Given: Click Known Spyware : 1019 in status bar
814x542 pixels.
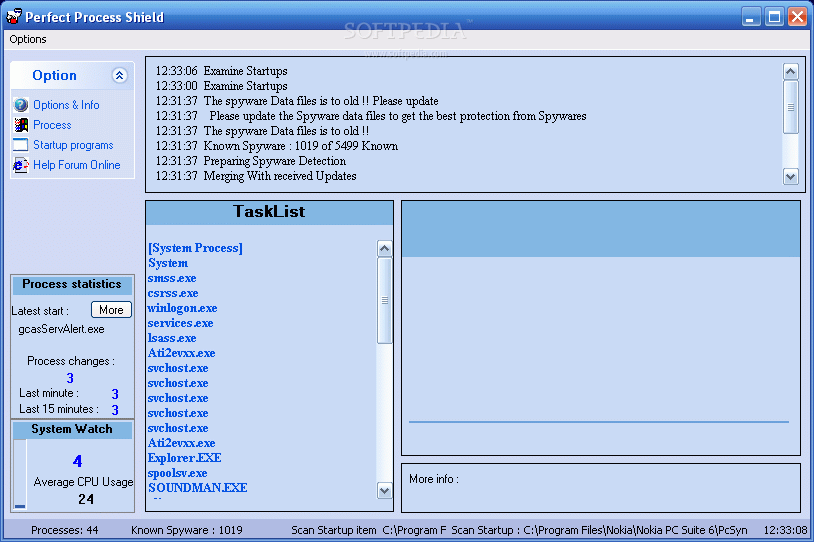Looking at the screenshot, I should [186, 530].
